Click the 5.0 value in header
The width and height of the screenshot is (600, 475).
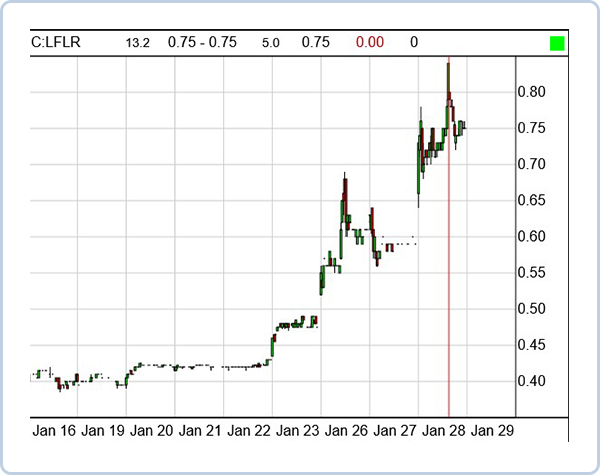click(270, 43)
